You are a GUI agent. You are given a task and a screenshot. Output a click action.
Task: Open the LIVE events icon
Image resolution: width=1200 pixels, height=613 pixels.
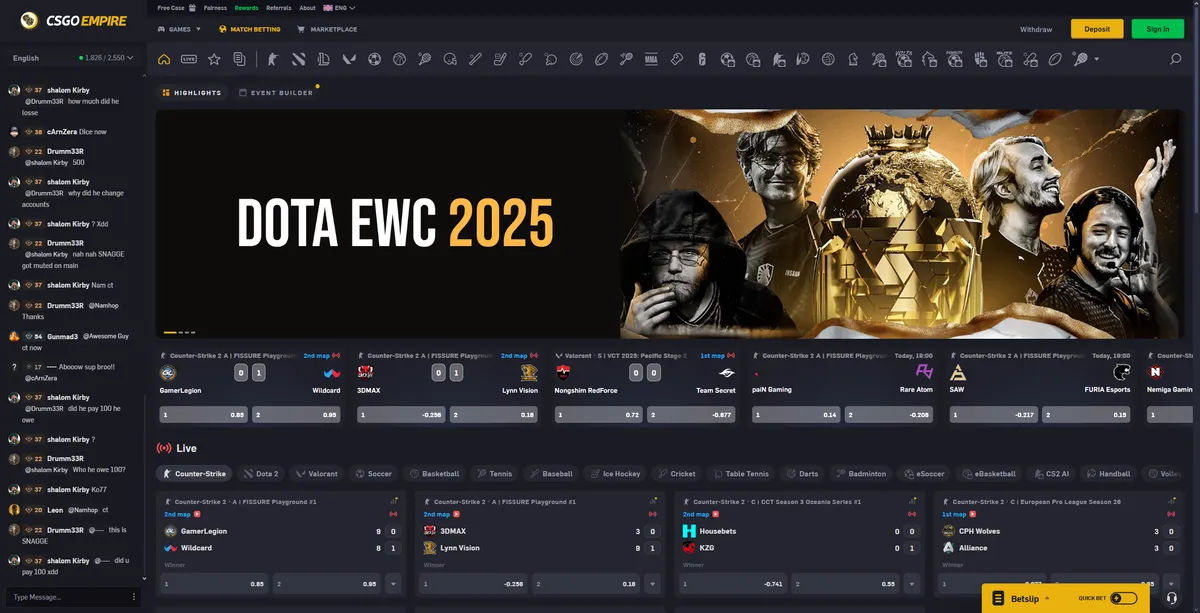point(189,59)
